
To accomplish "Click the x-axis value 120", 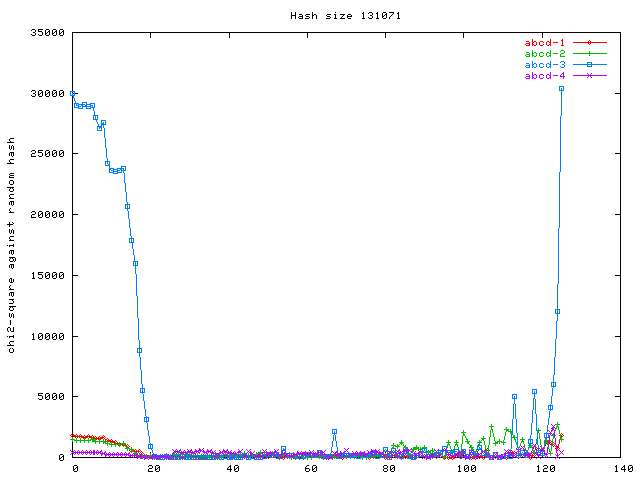I will 545,469.
